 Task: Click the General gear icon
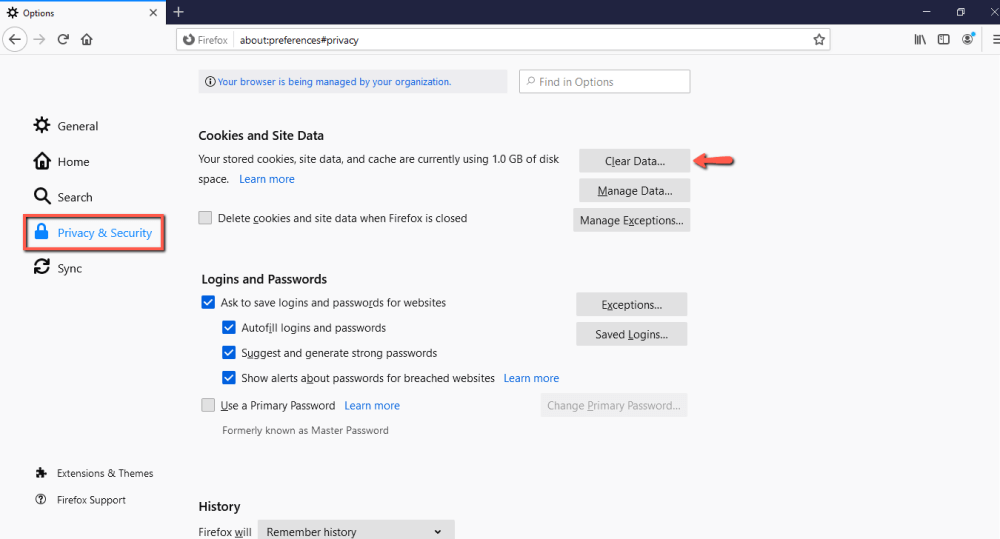(41, 125)
